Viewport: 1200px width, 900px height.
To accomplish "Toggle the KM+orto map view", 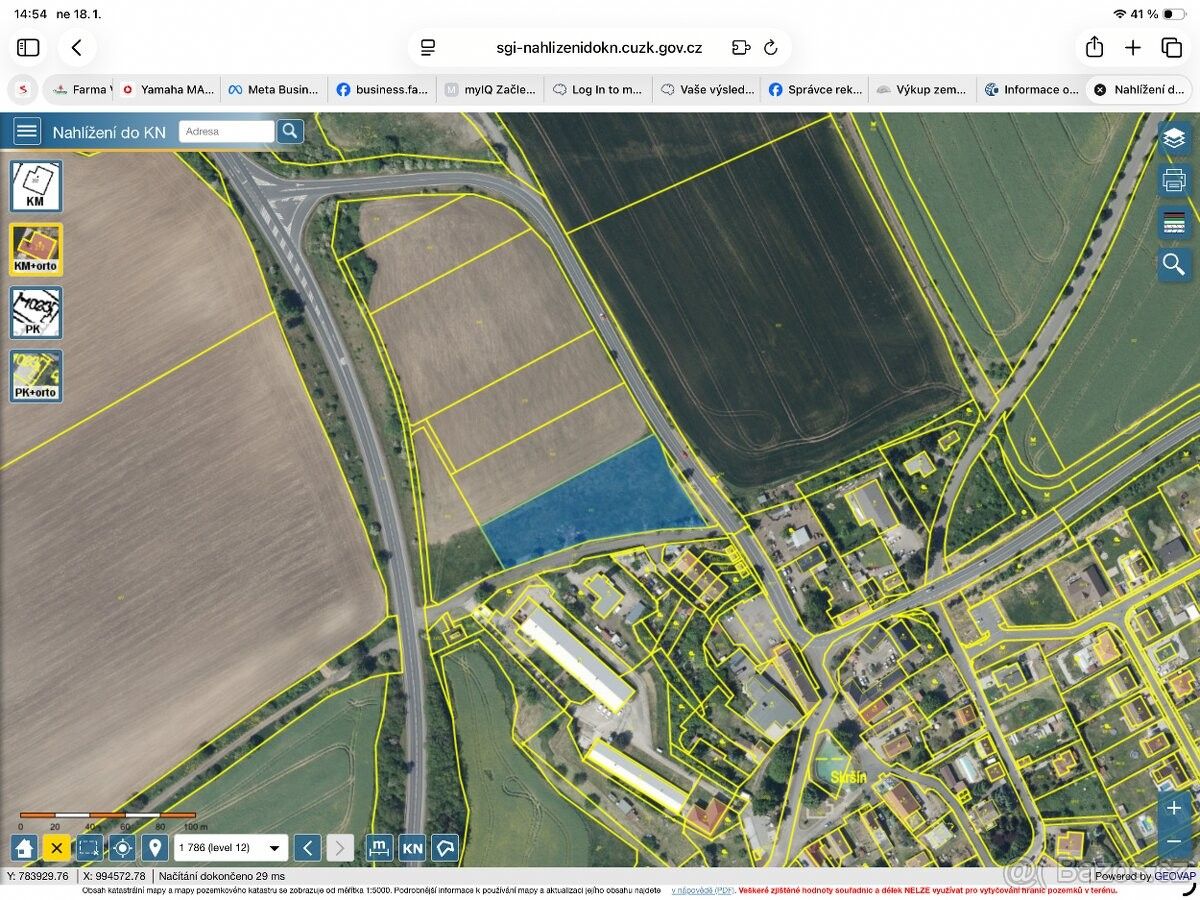I will [x=36, y=249].
